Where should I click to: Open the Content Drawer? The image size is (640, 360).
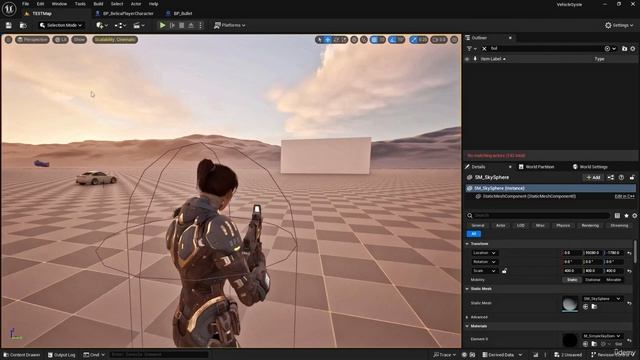(x=22, y=355)
